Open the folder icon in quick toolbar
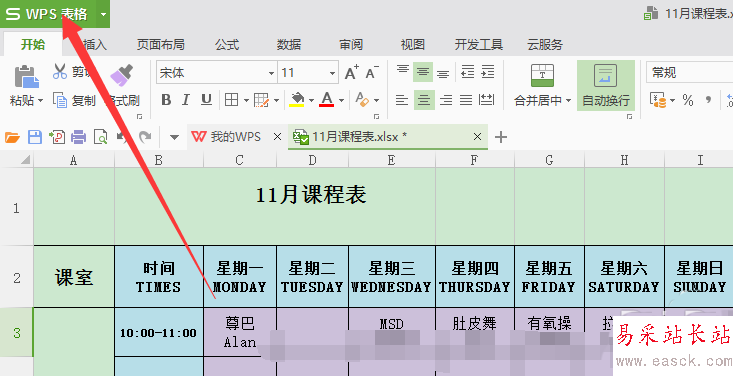Screen dimensions: 733x376 coord(12,137)
